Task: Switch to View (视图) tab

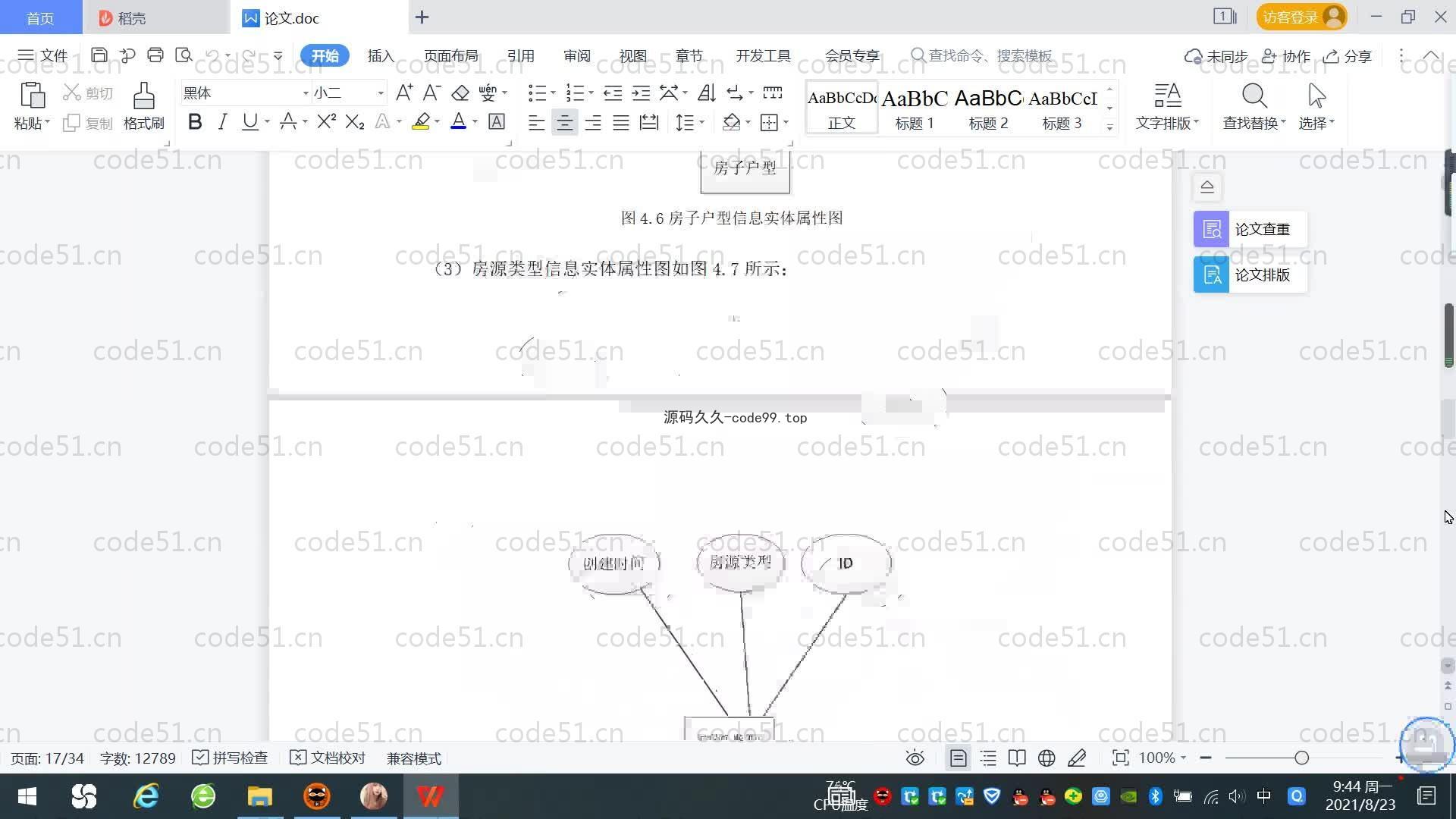Action: click(x=632, y=55)
